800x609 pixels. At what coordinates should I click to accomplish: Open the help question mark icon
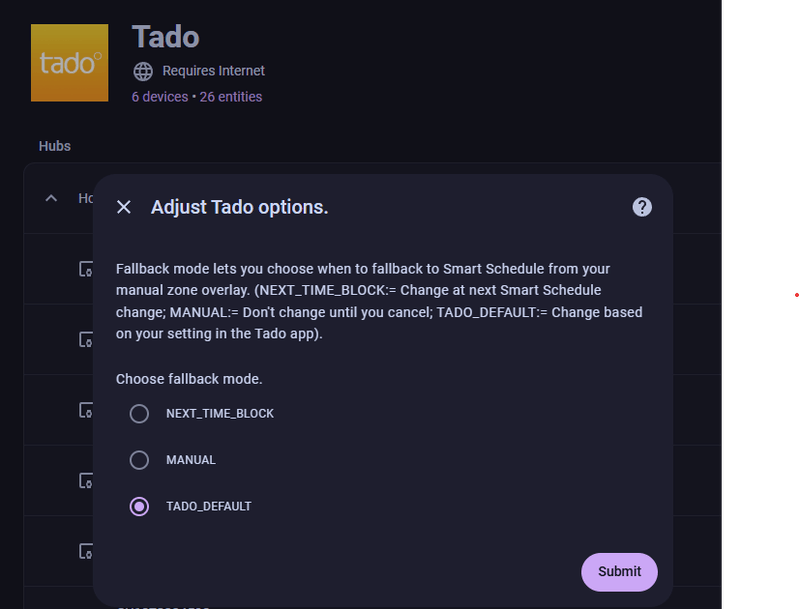click(642, 207)
